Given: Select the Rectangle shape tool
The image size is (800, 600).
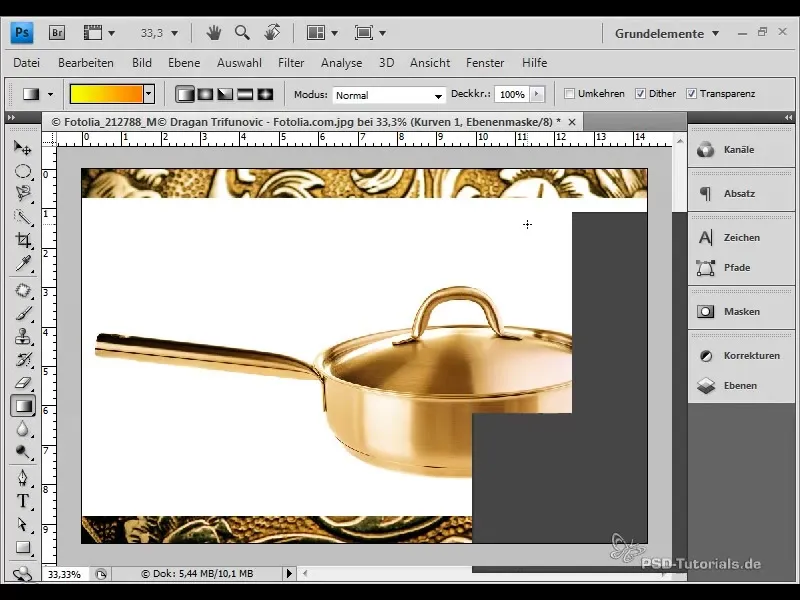Looking at the screenshot, I should (x=22, y=547).
